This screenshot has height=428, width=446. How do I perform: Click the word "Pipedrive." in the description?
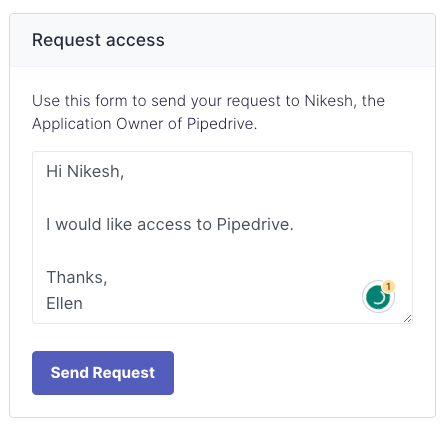pos(222,124)
